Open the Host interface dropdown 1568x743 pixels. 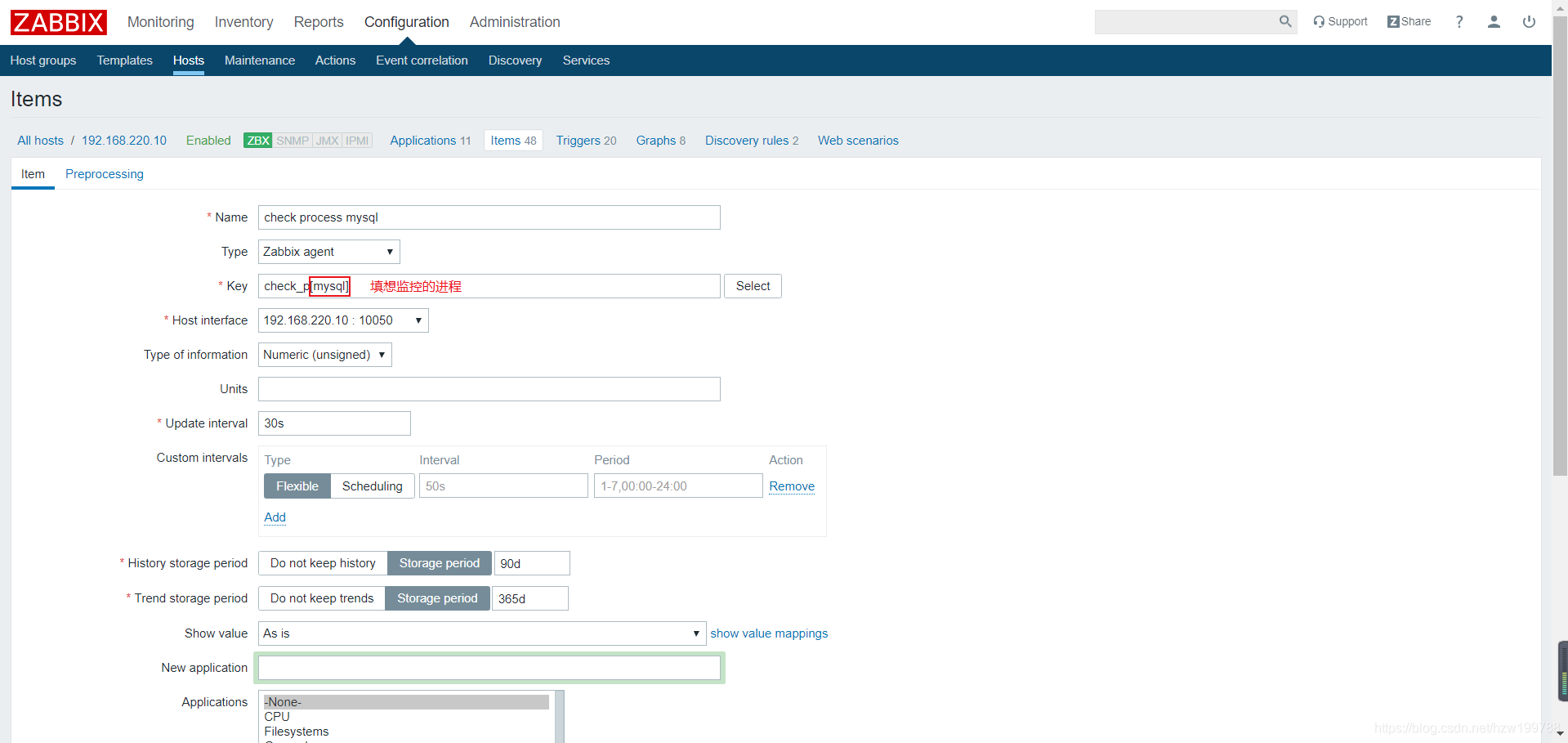343,320
